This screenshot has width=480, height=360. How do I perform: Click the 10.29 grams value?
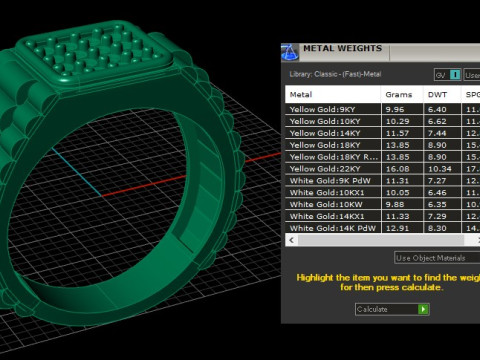point(397,122)
